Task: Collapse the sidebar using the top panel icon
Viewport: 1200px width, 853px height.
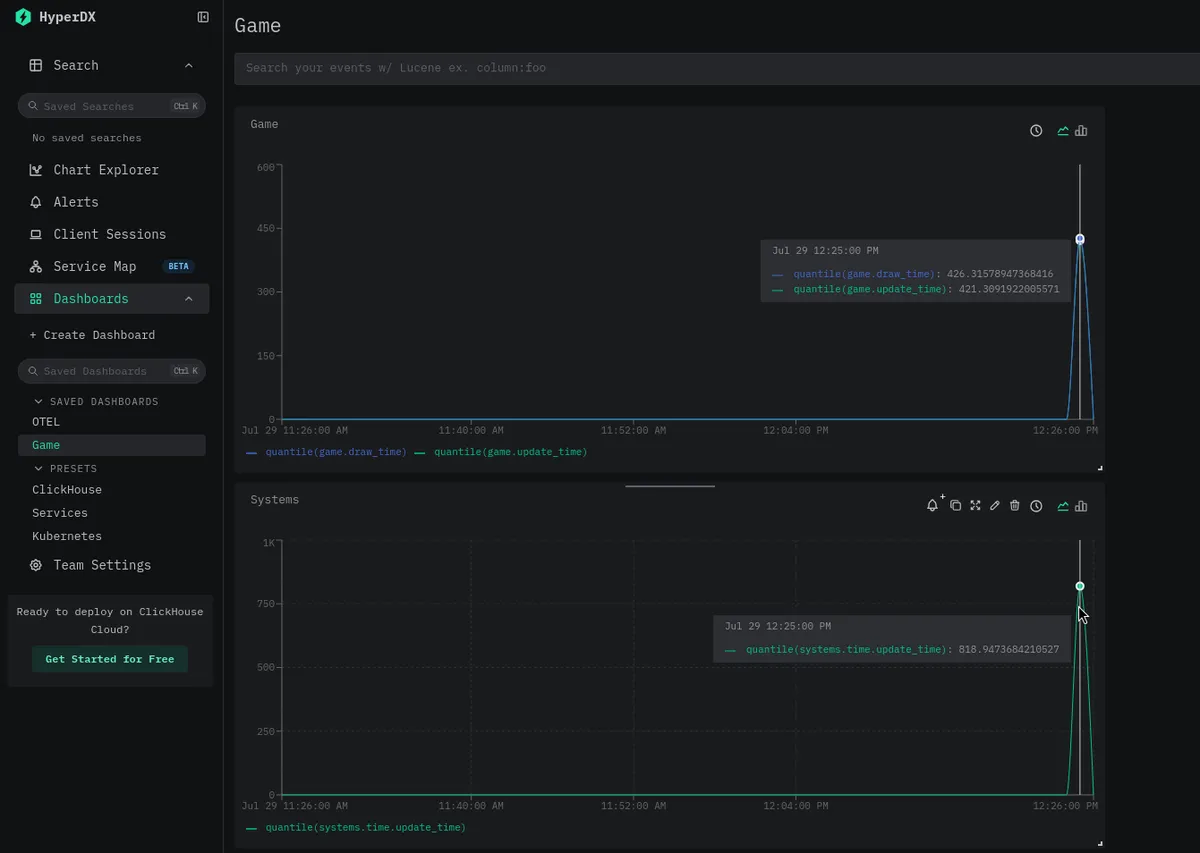Action: [203, 17]
